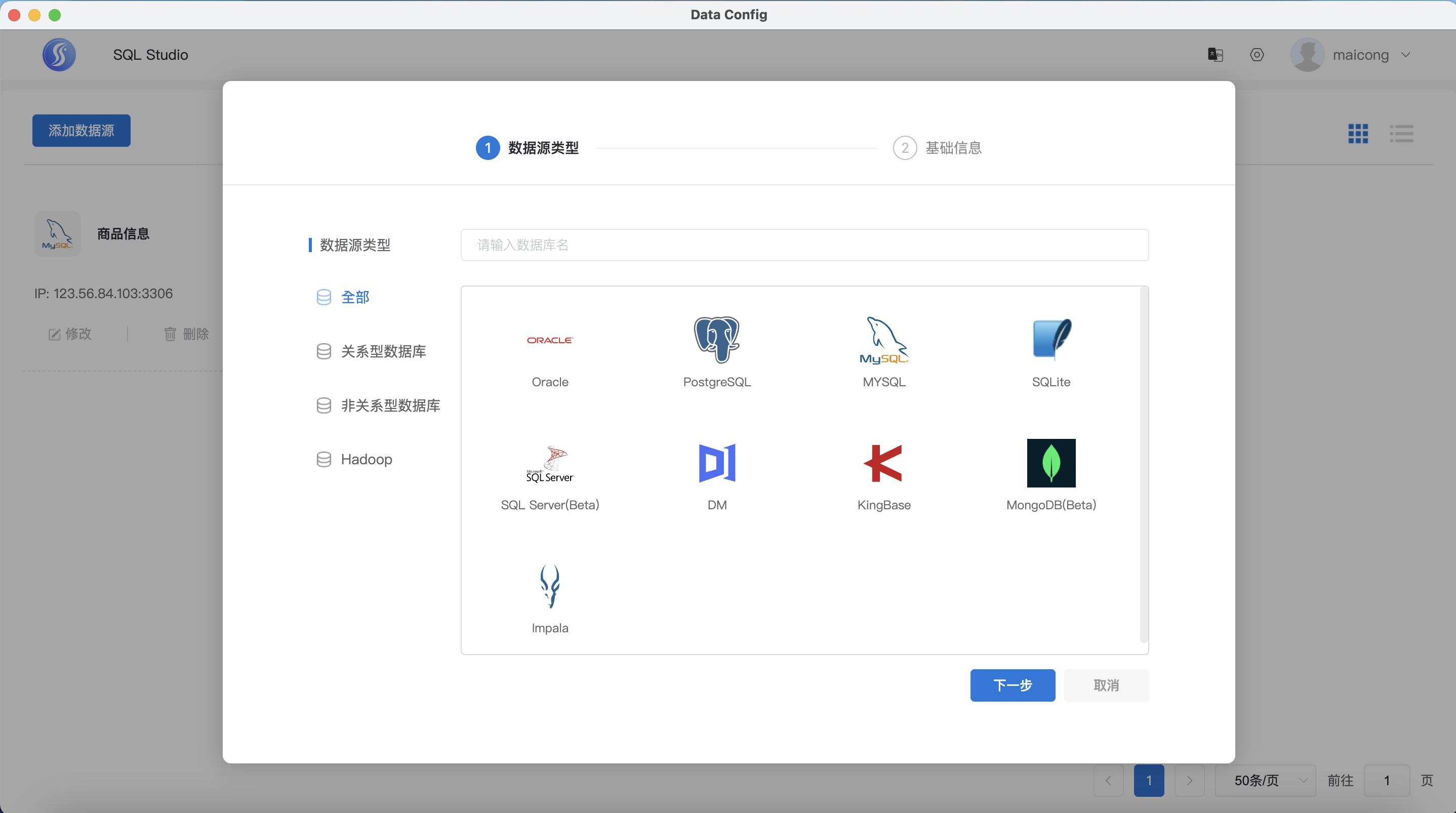Select page 1 in pagination
This screenshot has height=813, width=1456.
point(1149,780)
